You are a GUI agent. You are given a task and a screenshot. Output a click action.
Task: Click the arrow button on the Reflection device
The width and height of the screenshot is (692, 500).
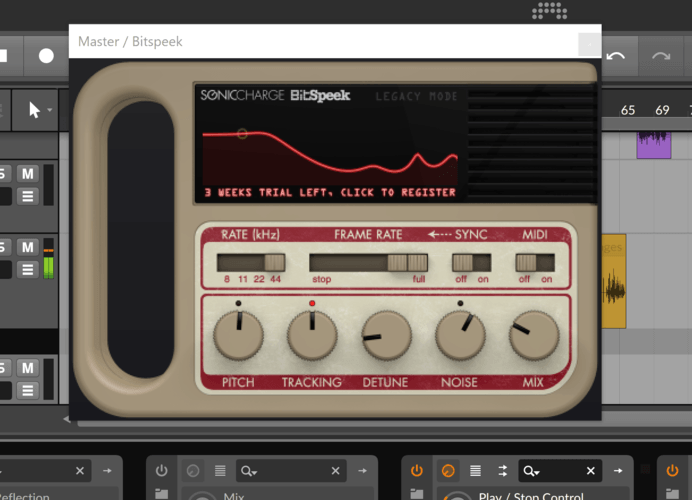107,471
